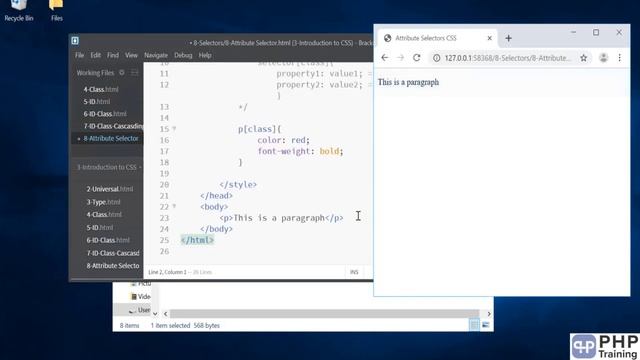Screen dimensions: 640x360
Task: Click the File Explorer horizontal scrollbar
Action: pos(324,314)
